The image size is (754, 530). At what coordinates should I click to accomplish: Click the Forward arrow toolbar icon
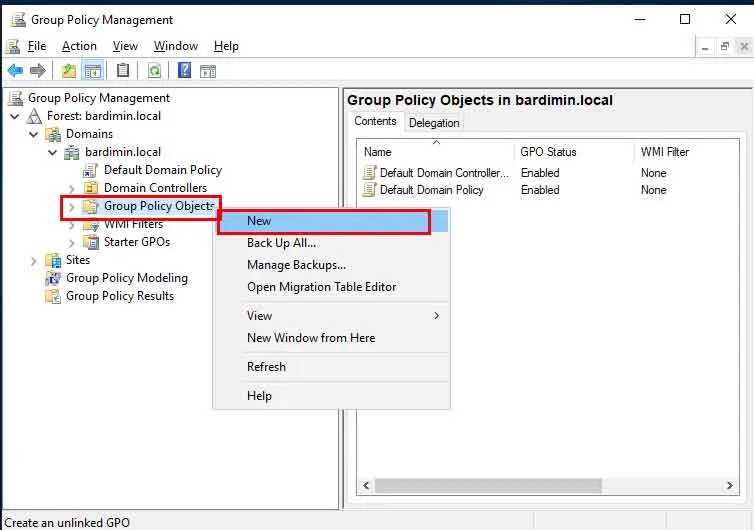(x=38, y=71)
